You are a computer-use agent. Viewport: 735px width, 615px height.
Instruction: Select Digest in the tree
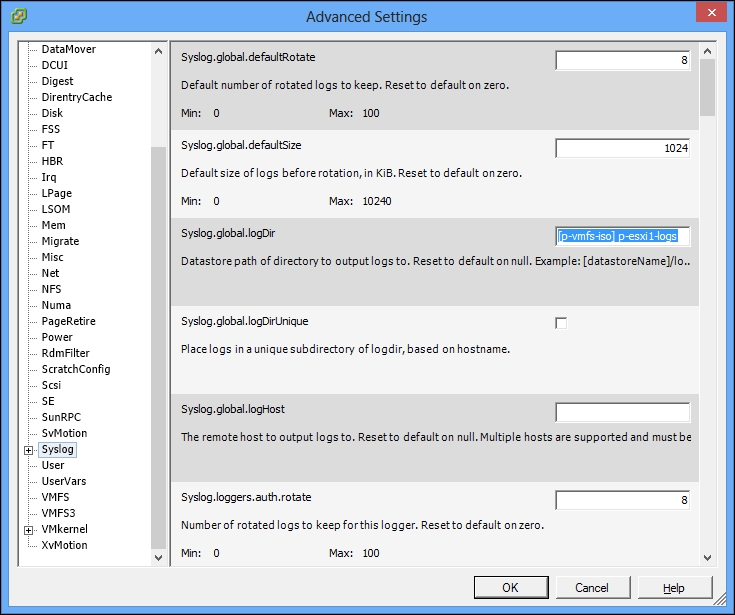click(x=57, y=81)
